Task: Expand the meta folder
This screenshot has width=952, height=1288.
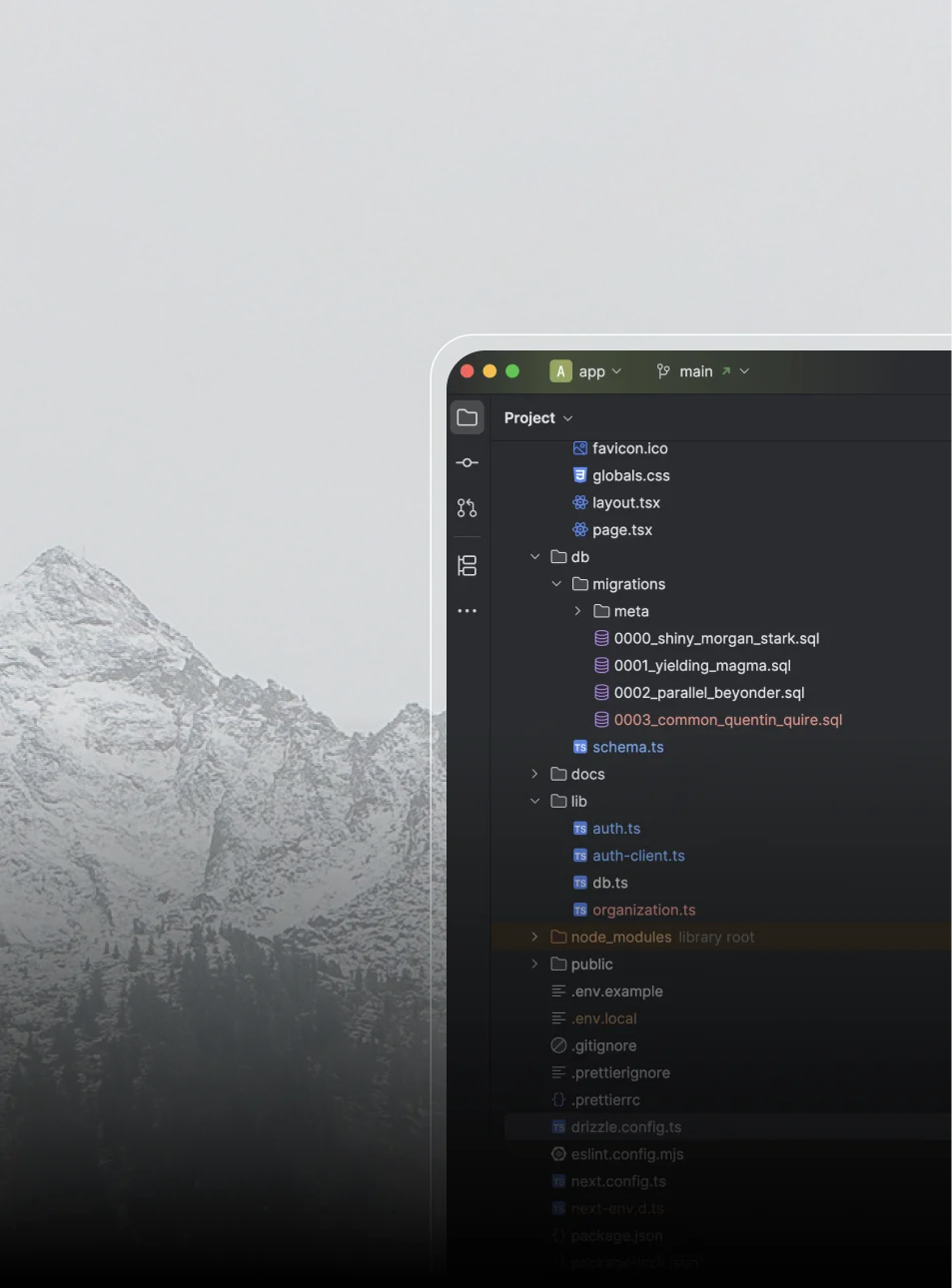Action: 577,611
